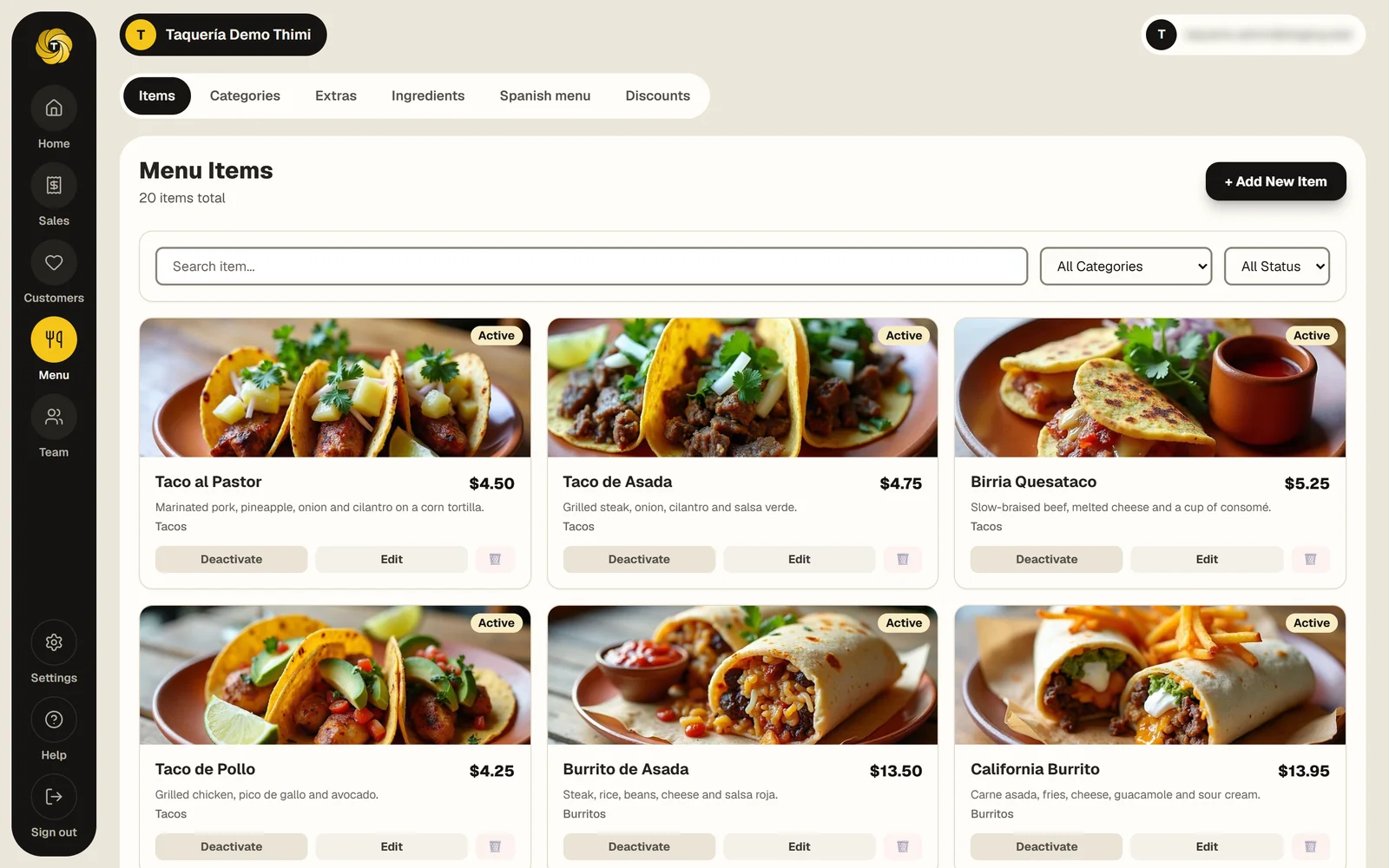Open the All Categories dropdown
Viewport: 1389px width, 868px height.
point(1126,266)
